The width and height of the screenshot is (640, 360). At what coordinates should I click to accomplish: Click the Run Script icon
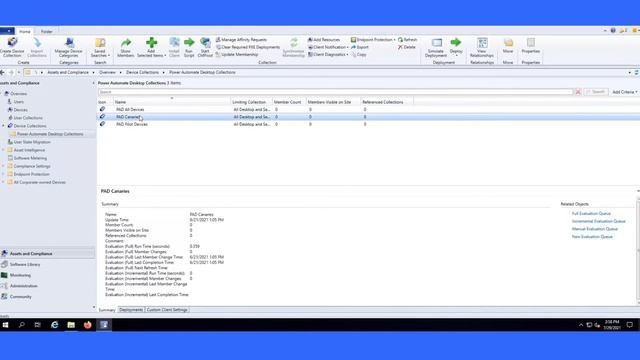(189, 42)
